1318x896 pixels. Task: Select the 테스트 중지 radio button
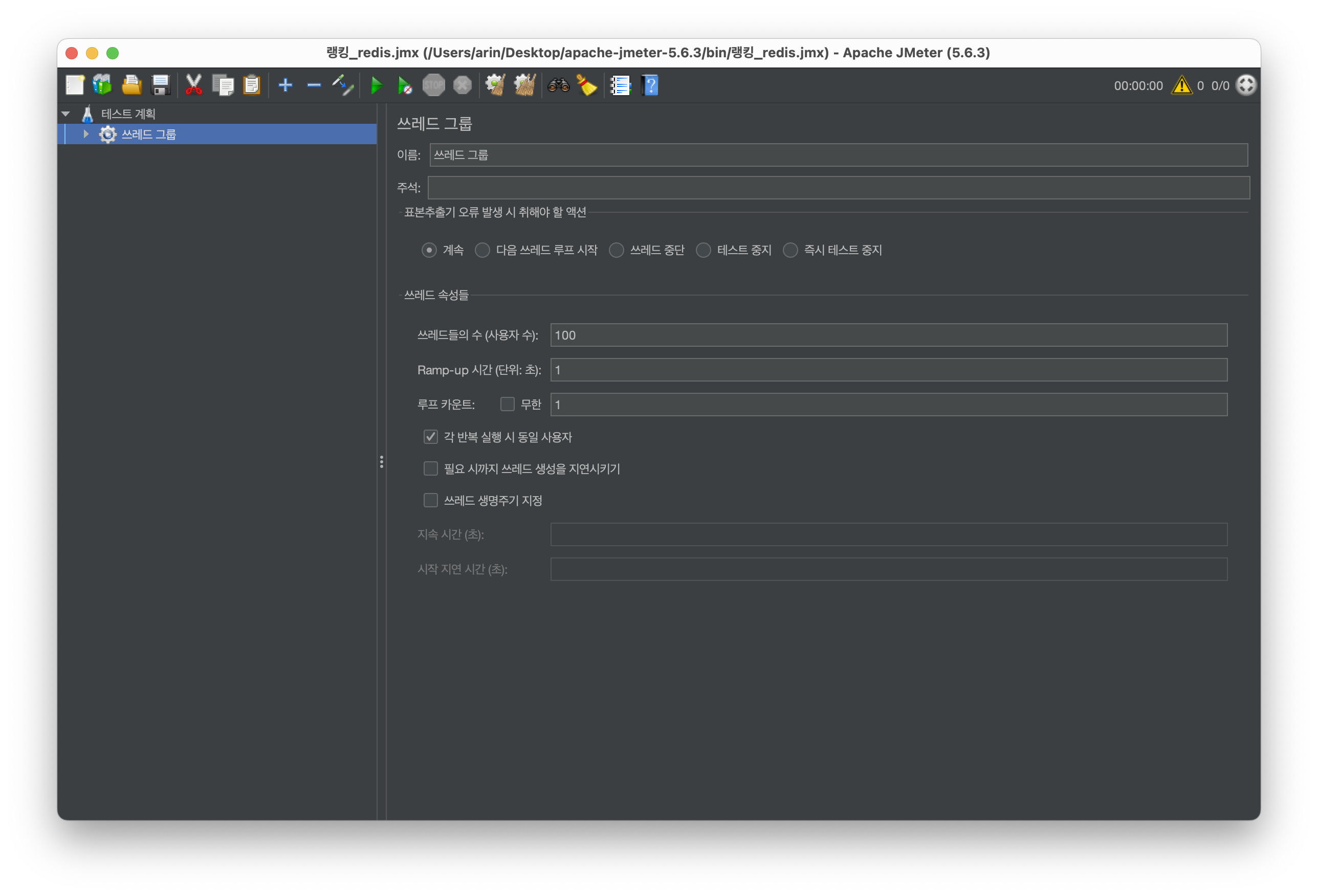point(703,250)
